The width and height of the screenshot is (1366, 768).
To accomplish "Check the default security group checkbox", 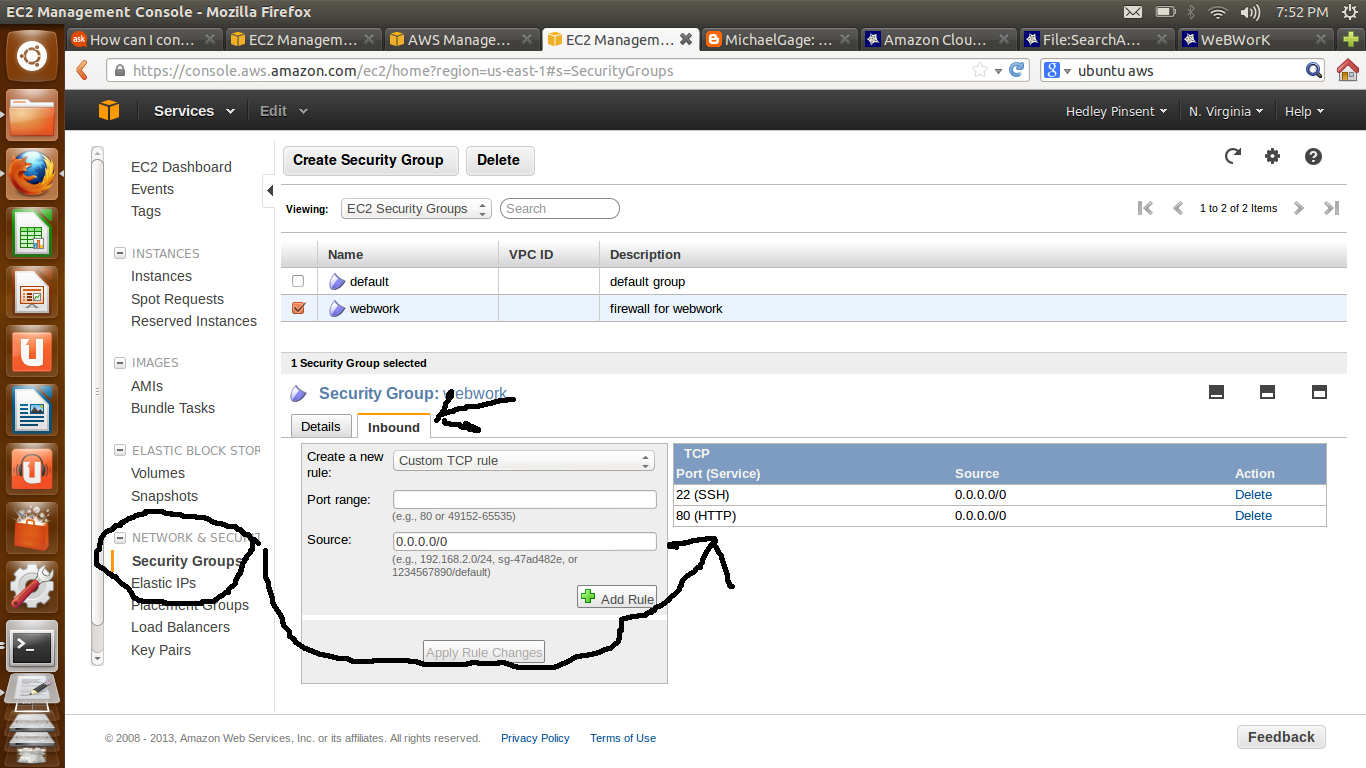I will click(x=298, y=281).
